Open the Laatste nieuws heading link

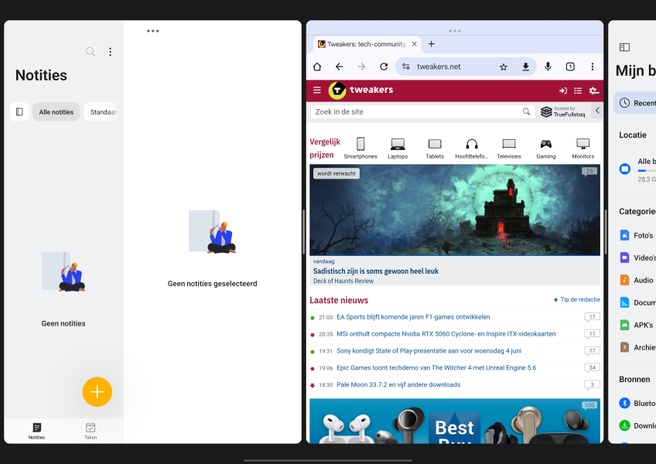[x=339, y=300]
